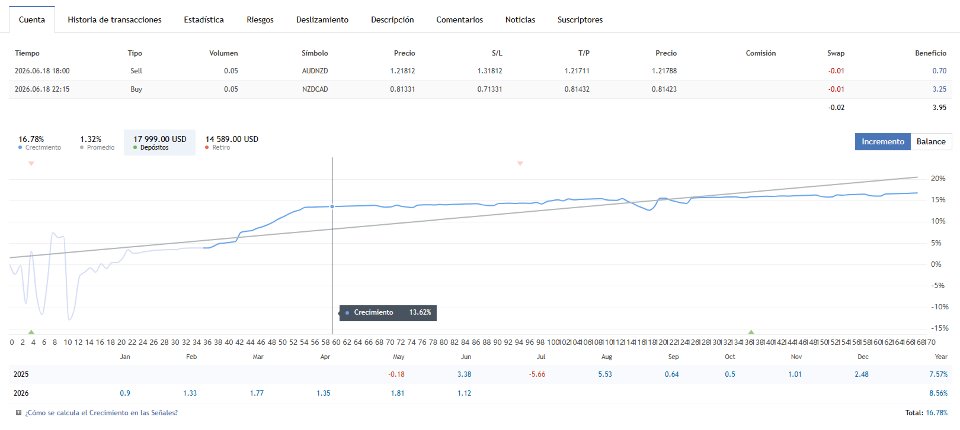Click the green deposit triangle near week 136
Viewport: 960px width, 430px height.
click(751, 331)
